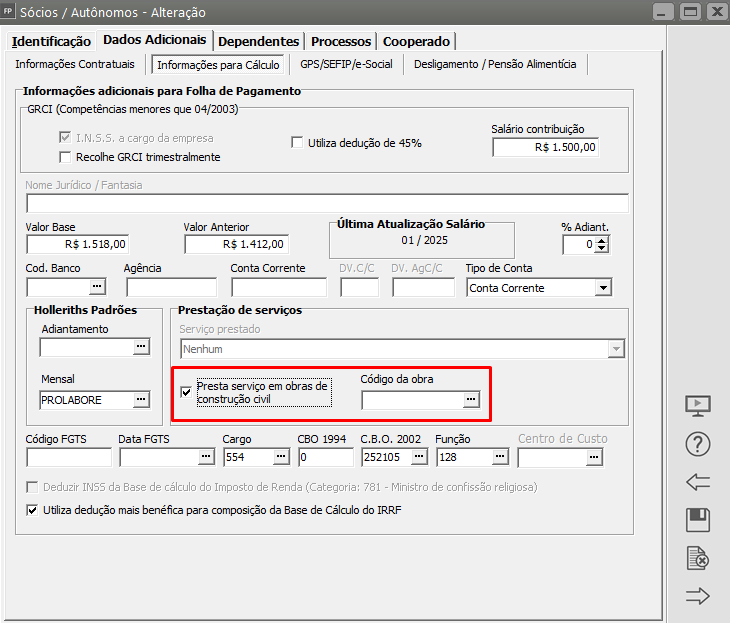Screen dimensions: 730x623
Task: Open the Cargo lookup button
Action: tap(281, 457)
